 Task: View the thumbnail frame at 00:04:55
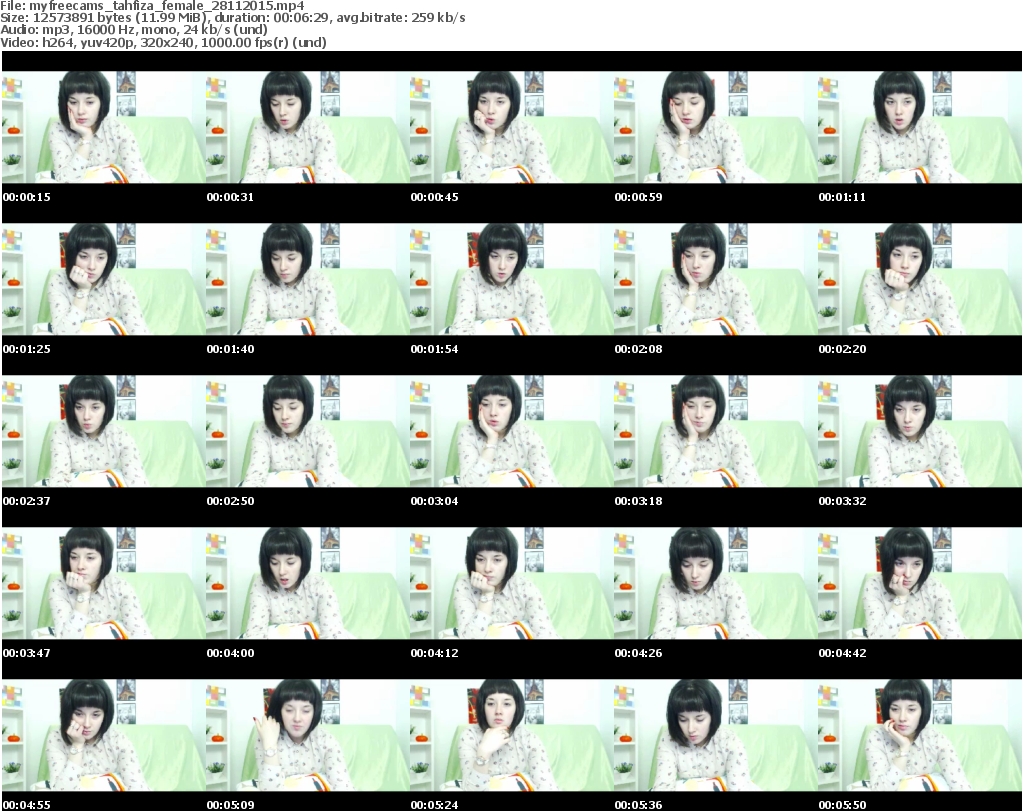pyautogui.click(x=104, y=735)
